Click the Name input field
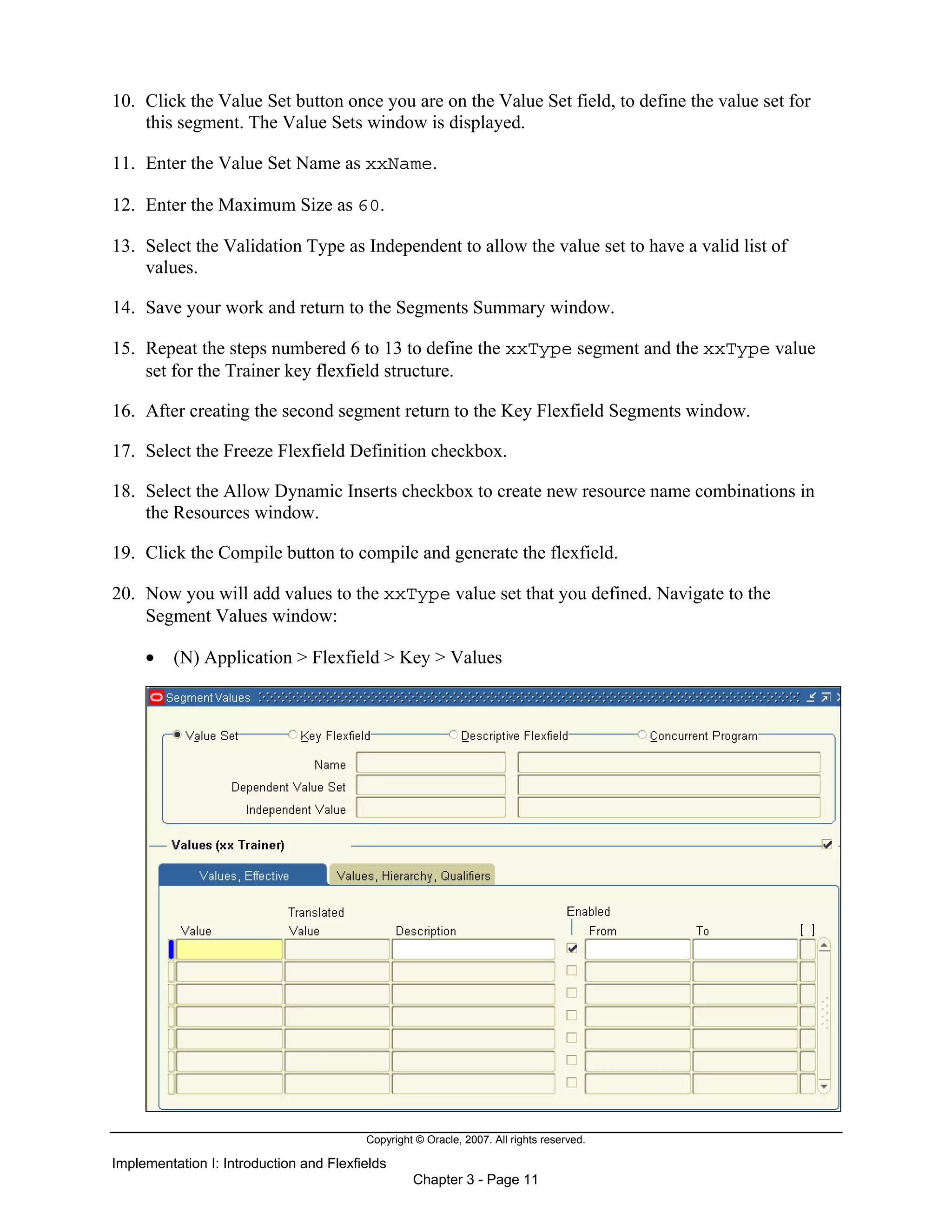952x1232 pixels. 431,762
